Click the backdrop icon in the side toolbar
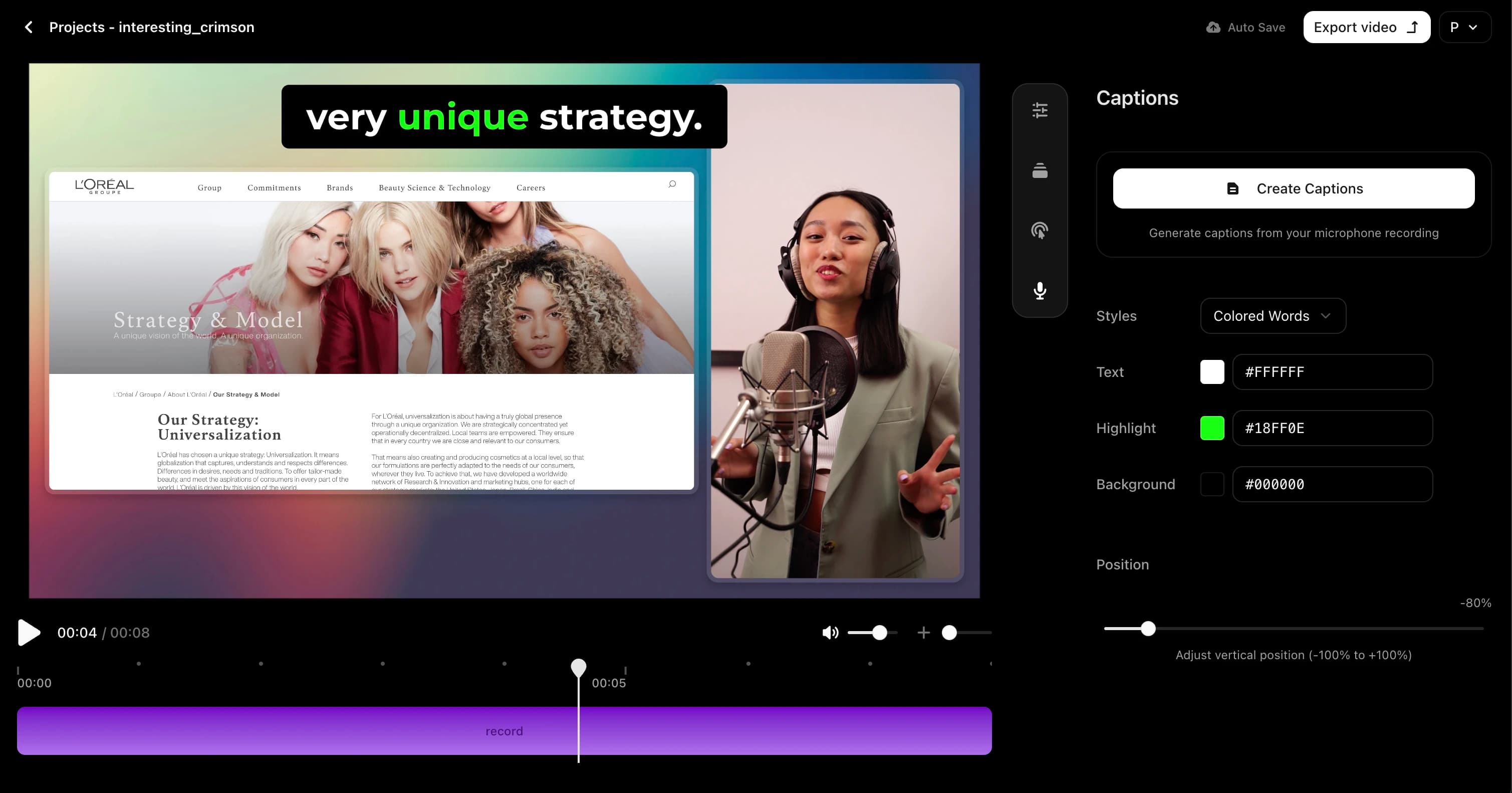1512x793 pixels. click(1040, 171)
